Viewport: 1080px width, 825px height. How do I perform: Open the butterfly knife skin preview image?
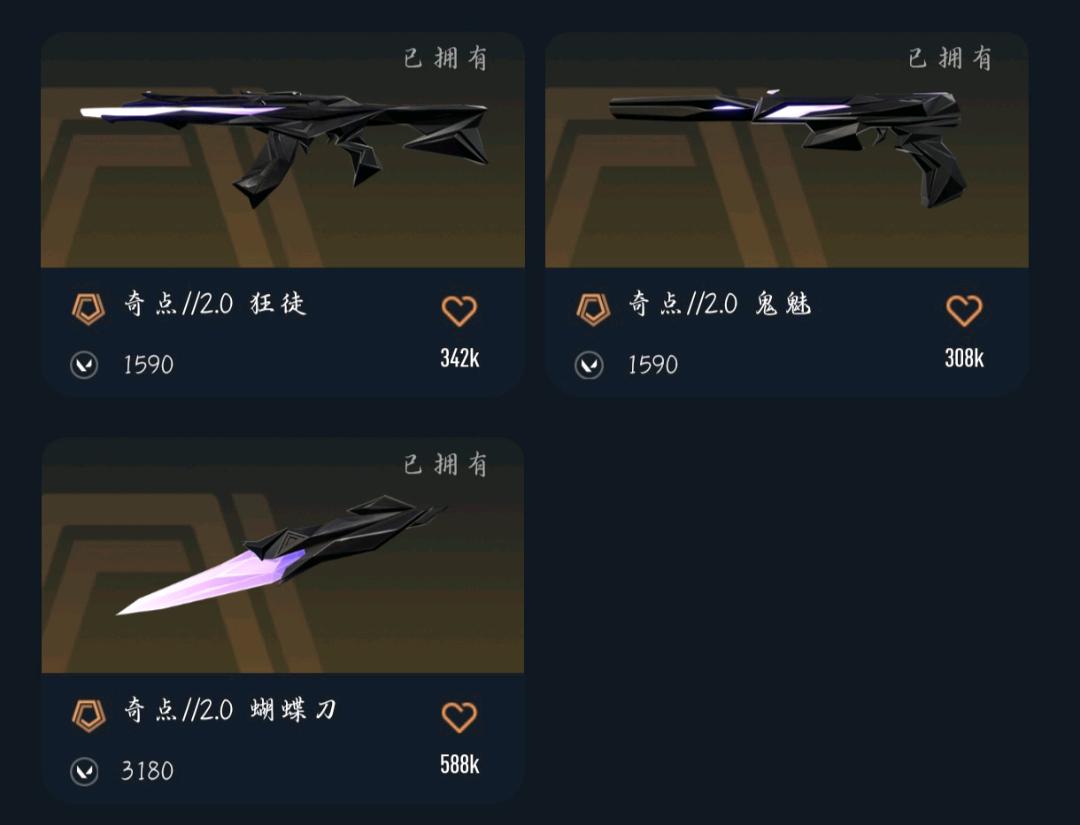[282, 556]
